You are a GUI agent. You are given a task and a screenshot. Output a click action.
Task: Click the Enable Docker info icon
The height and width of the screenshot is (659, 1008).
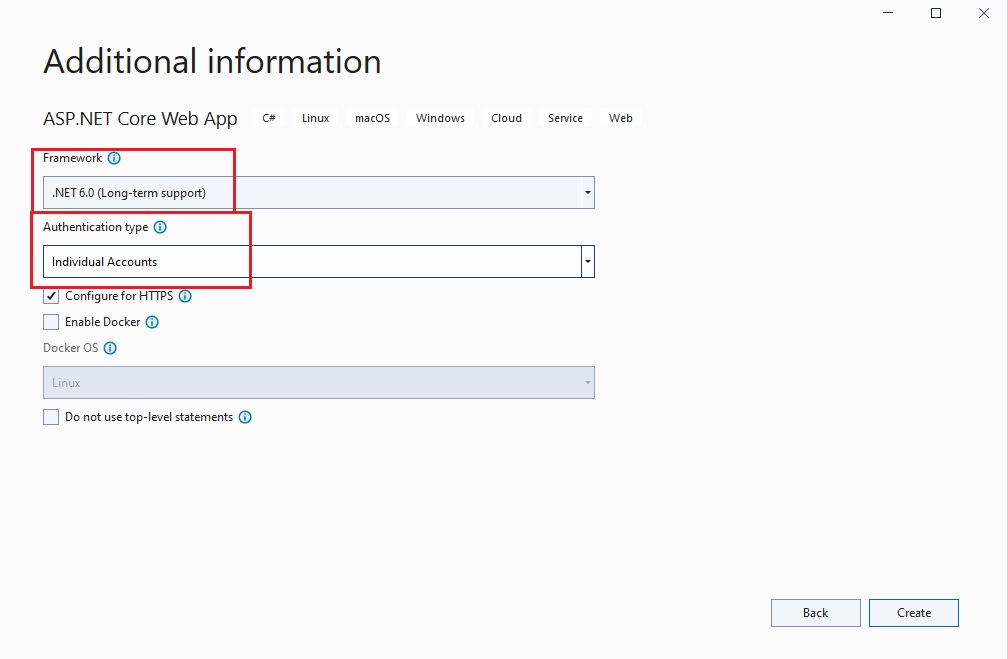pos(152,322)
